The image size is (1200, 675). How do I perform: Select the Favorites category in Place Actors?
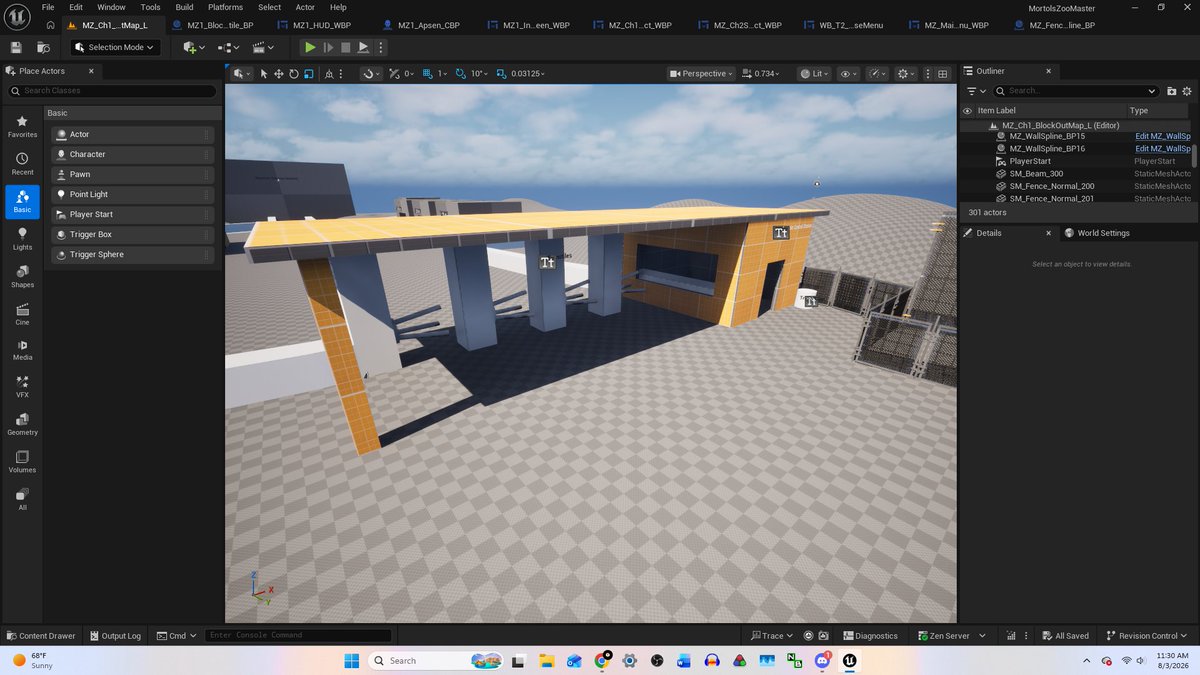(22, 126)
